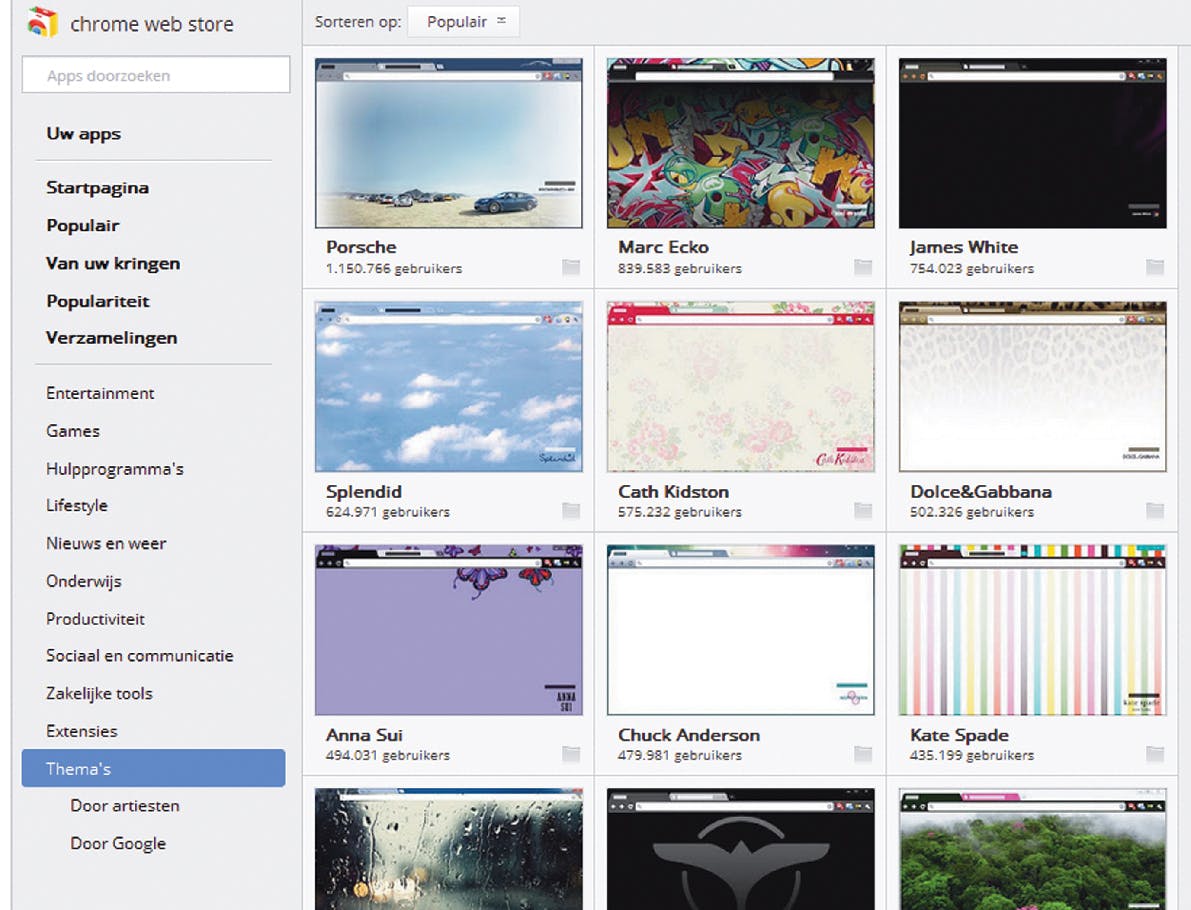Click the Splendid theme title
The height and width of the screenshot is (910, 1191).
[x=364, y=491]
